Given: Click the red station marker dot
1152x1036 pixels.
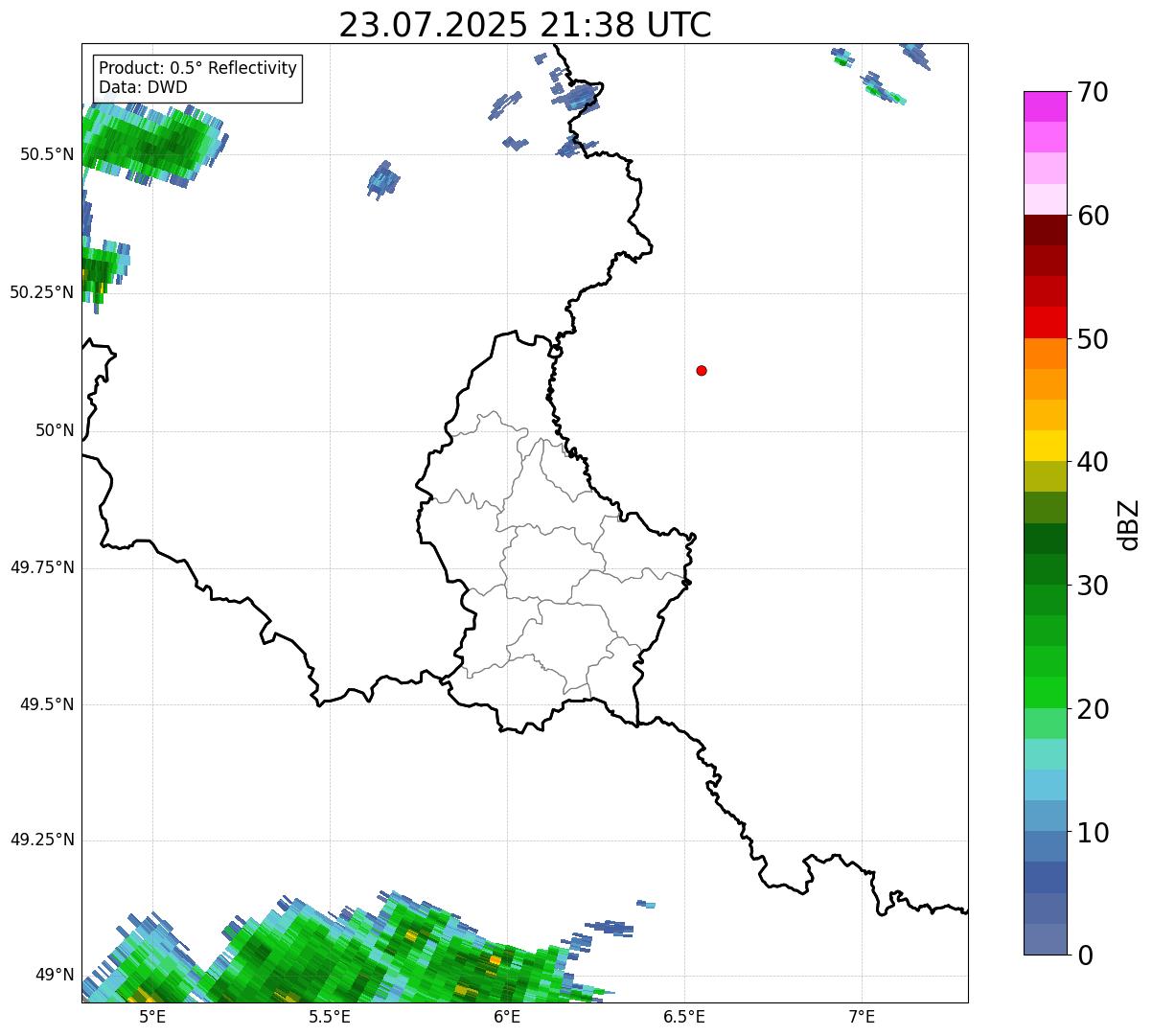Looking at the screenshot, I should click(702, 370).
